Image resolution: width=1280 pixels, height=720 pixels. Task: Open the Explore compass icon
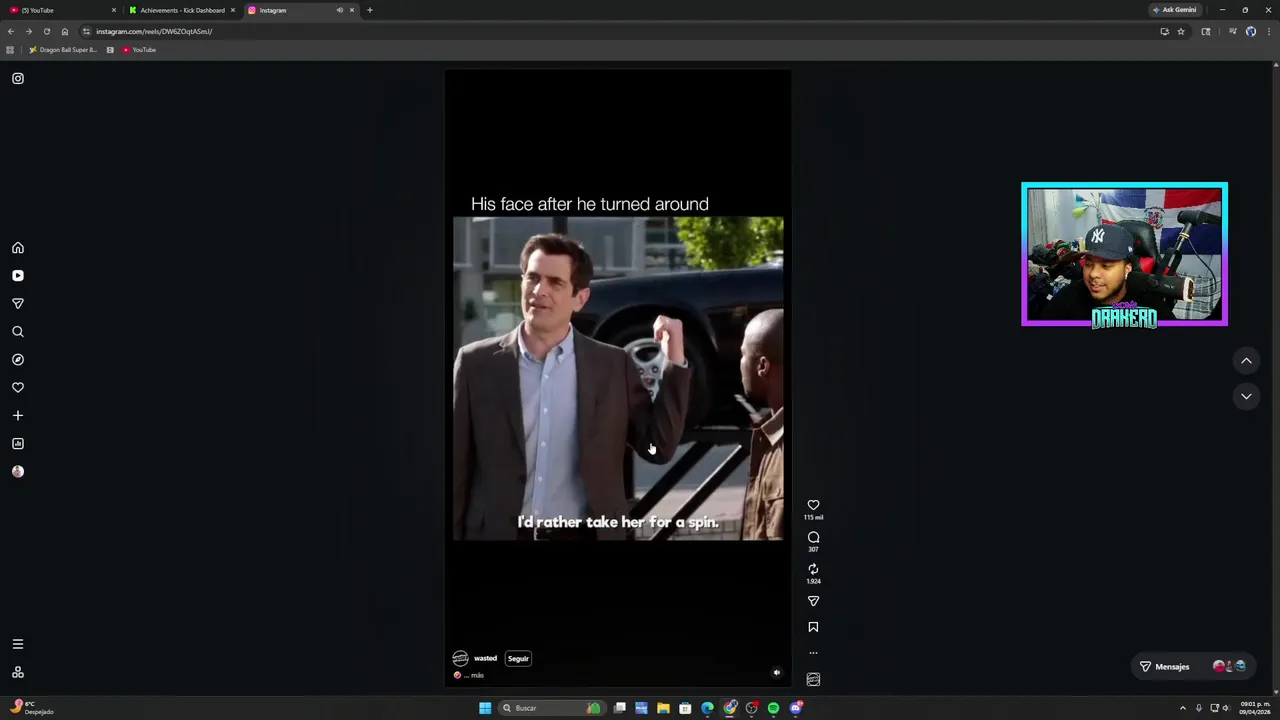click(x=18, y=360)
